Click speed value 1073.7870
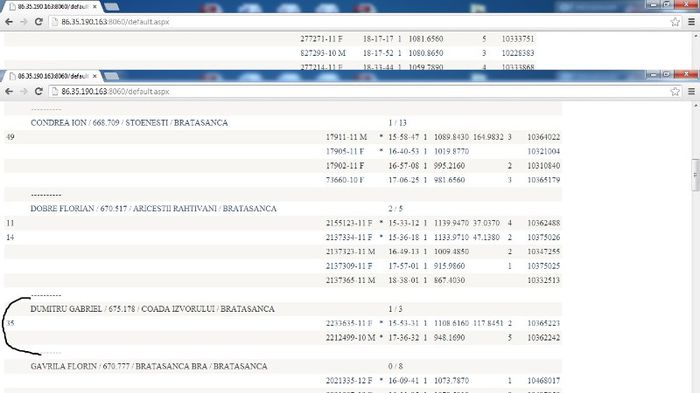The height and width of the screenshot is (393, 700). coord(451,380)
